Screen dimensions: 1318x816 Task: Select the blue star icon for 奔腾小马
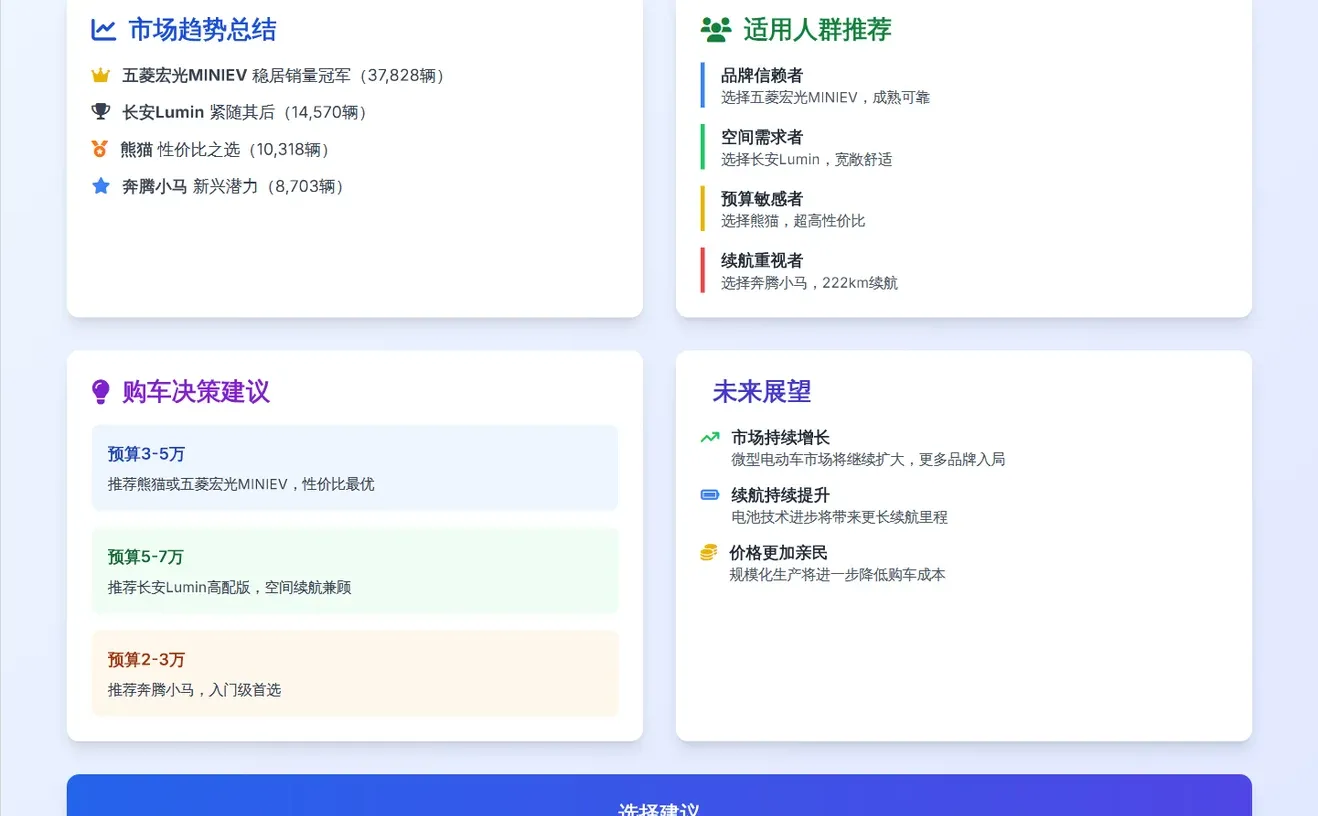point(100,186)
